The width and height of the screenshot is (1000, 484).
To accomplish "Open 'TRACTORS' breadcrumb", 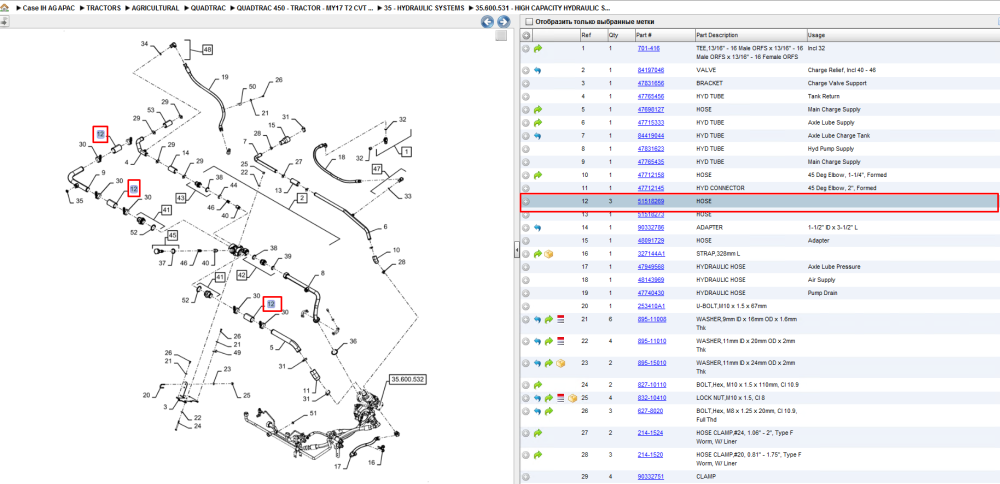I will pos(103,8).
